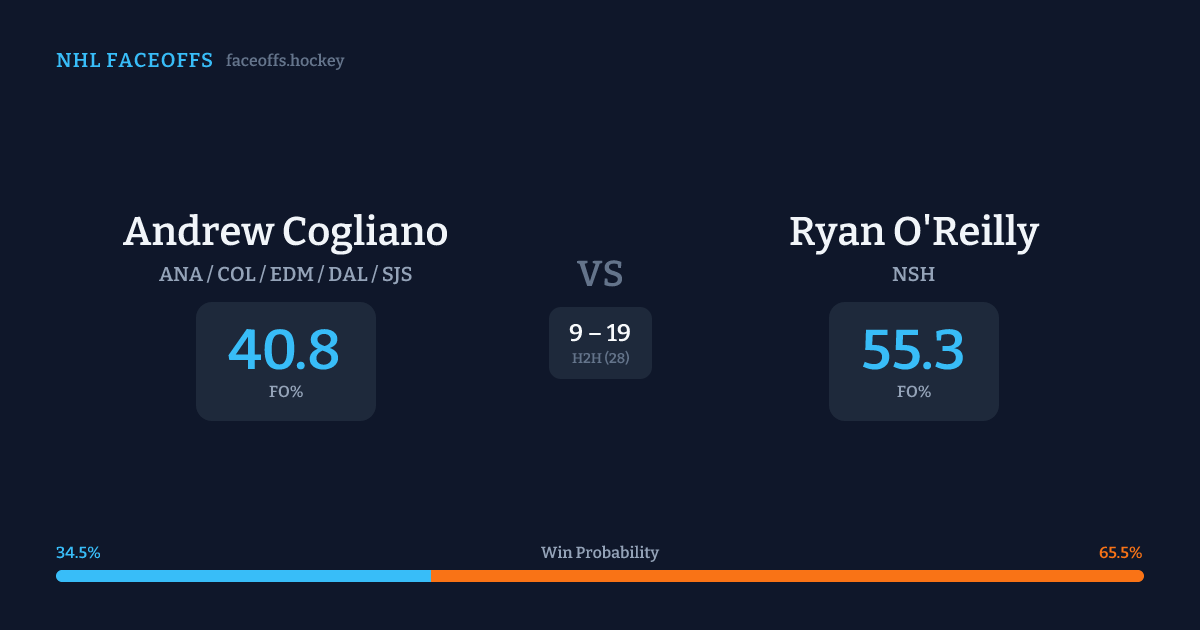Click Cogliano's 40.8 faceoff percentage value

click(285, 350)
